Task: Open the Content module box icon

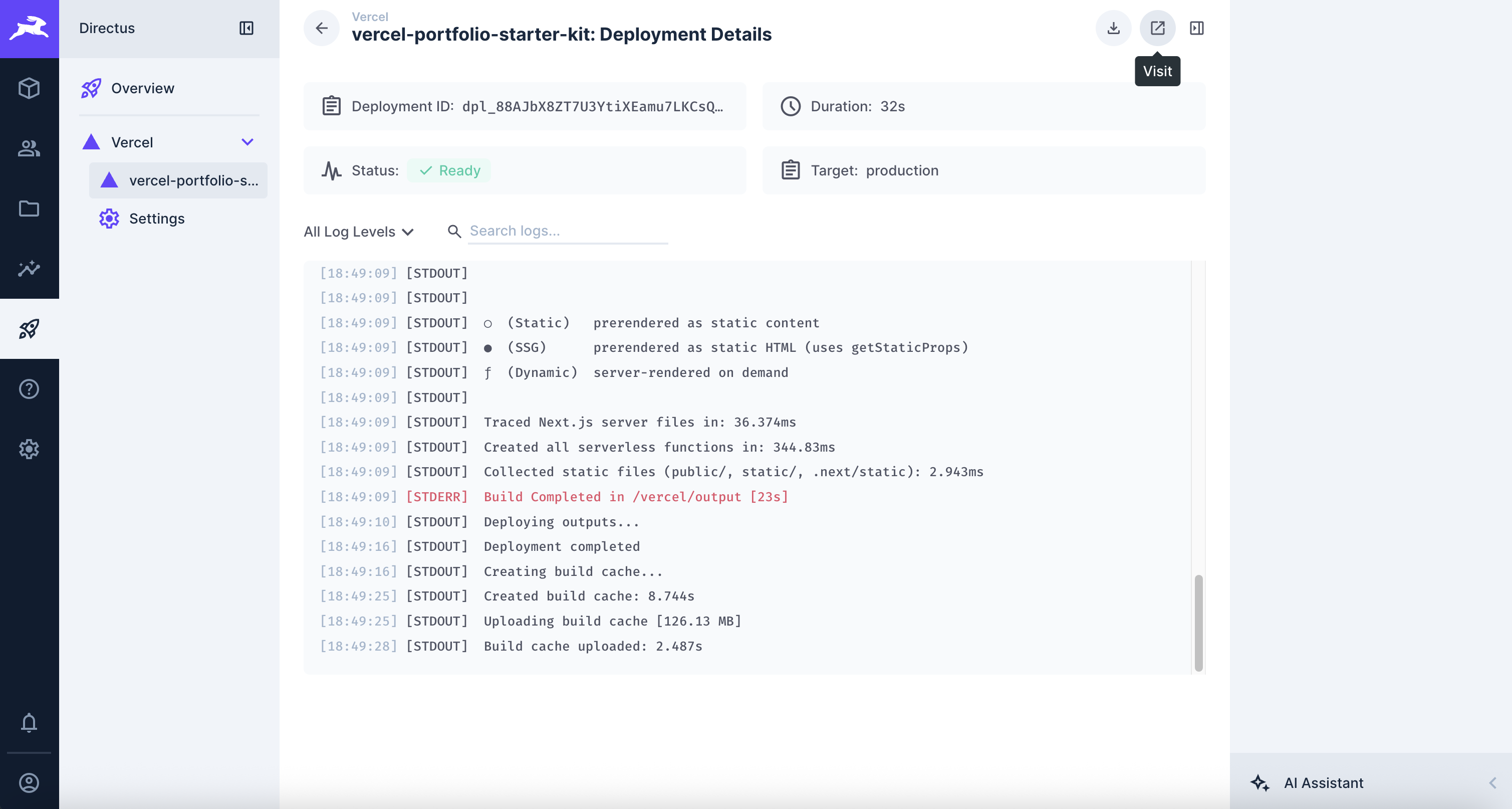Action: [x=29, y=88]
